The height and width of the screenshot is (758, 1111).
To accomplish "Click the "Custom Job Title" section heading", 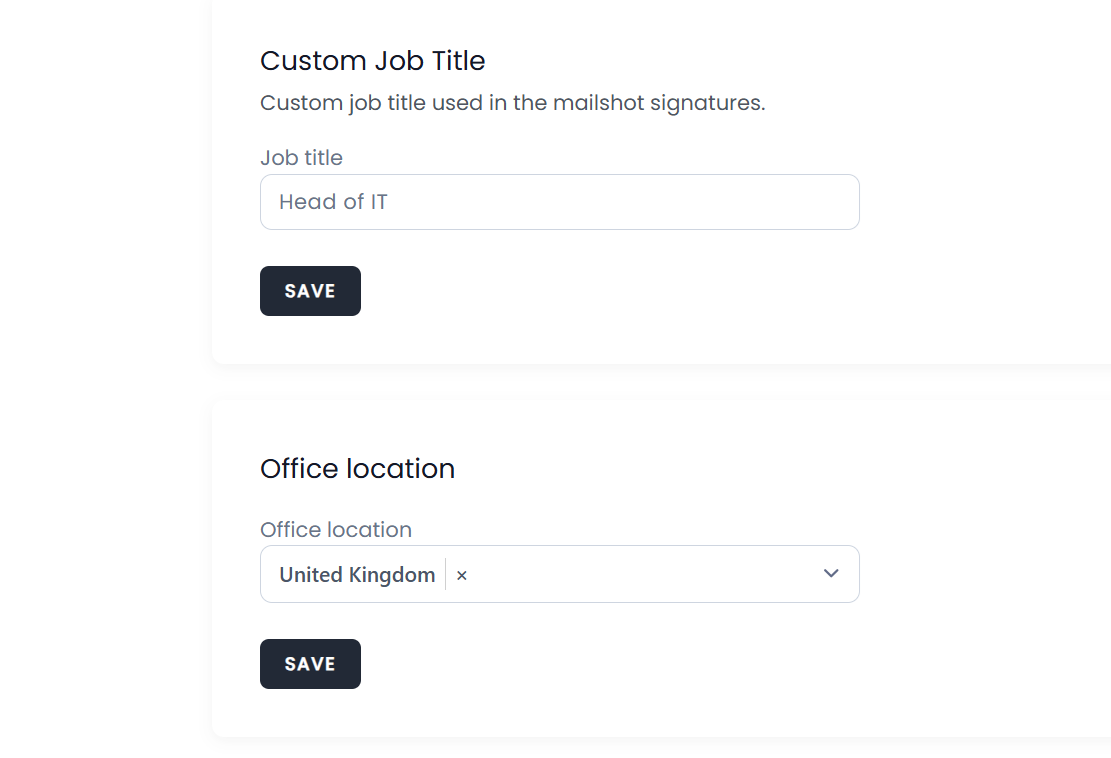I will (372, 61).
